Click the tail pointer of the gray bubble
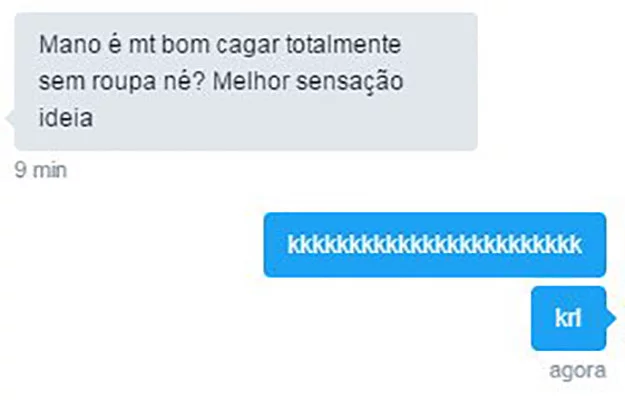 10,118
